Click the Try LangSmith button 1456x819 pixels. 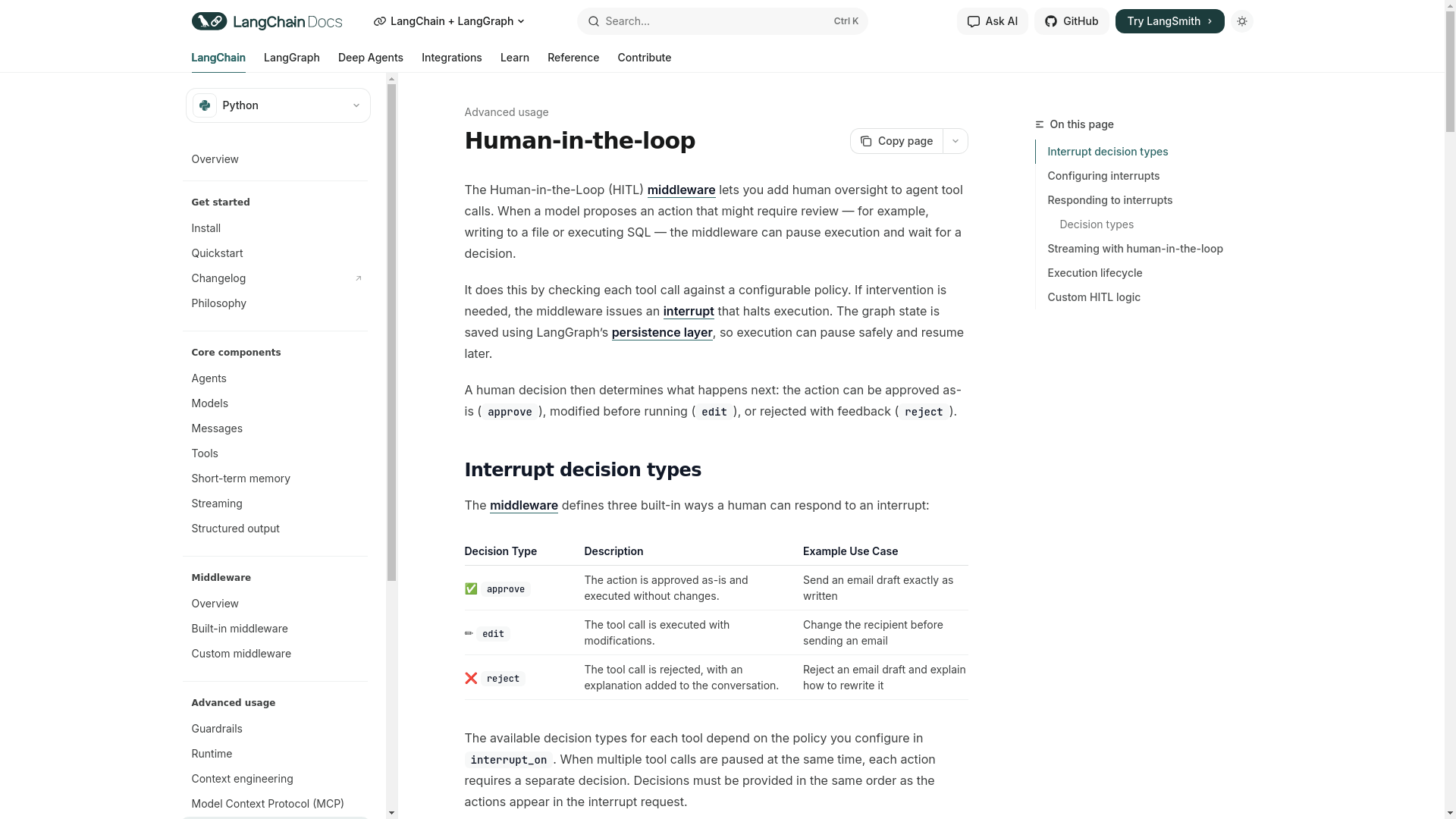(1170, 21)
